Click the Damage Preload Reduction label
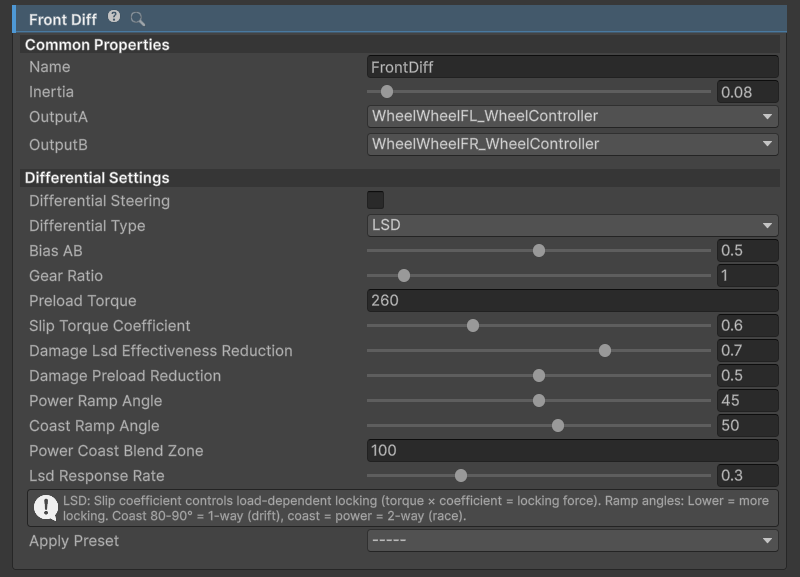The width and height of the screenshot is (800, 577). coord(125,376)
